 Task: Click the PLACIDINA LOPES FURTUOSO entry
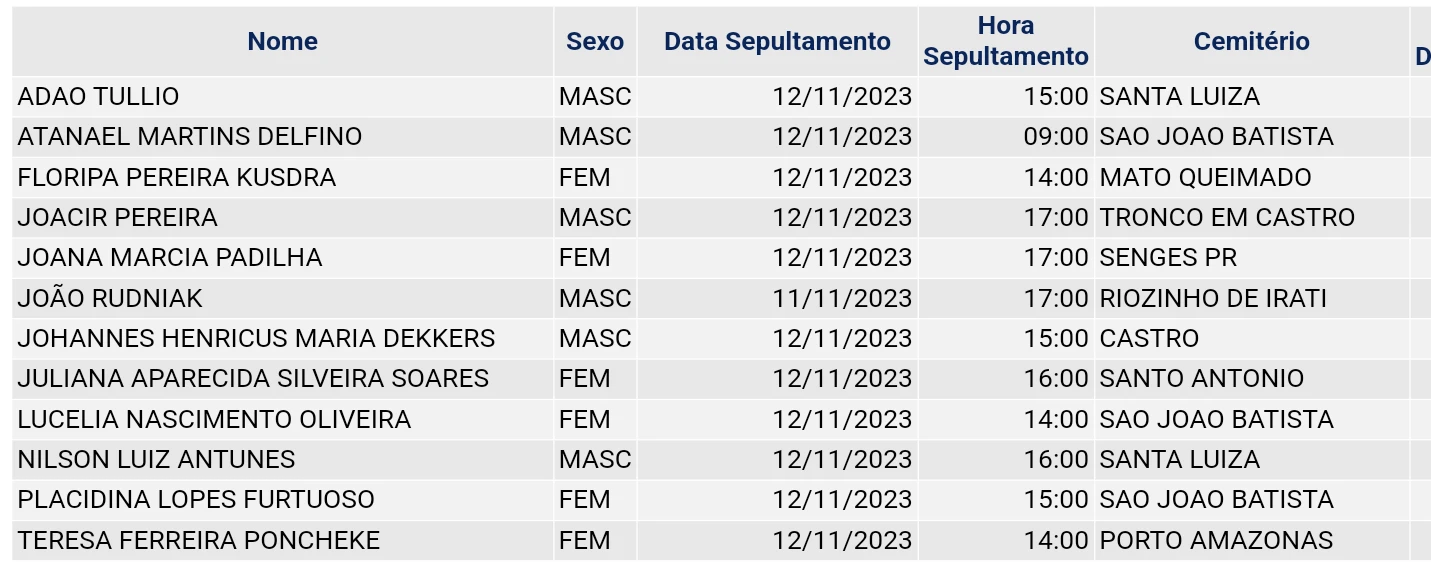[196, 500]
